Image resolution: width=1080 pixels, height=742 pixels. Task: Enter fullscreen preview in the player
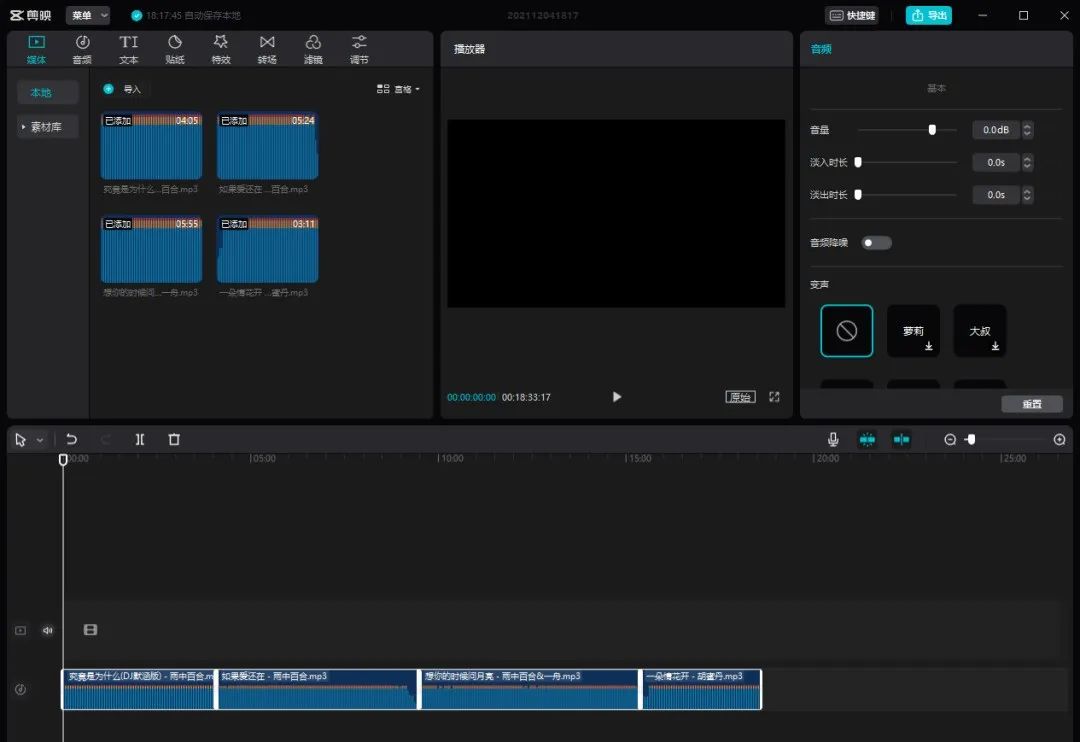click(x=774, y=397)
